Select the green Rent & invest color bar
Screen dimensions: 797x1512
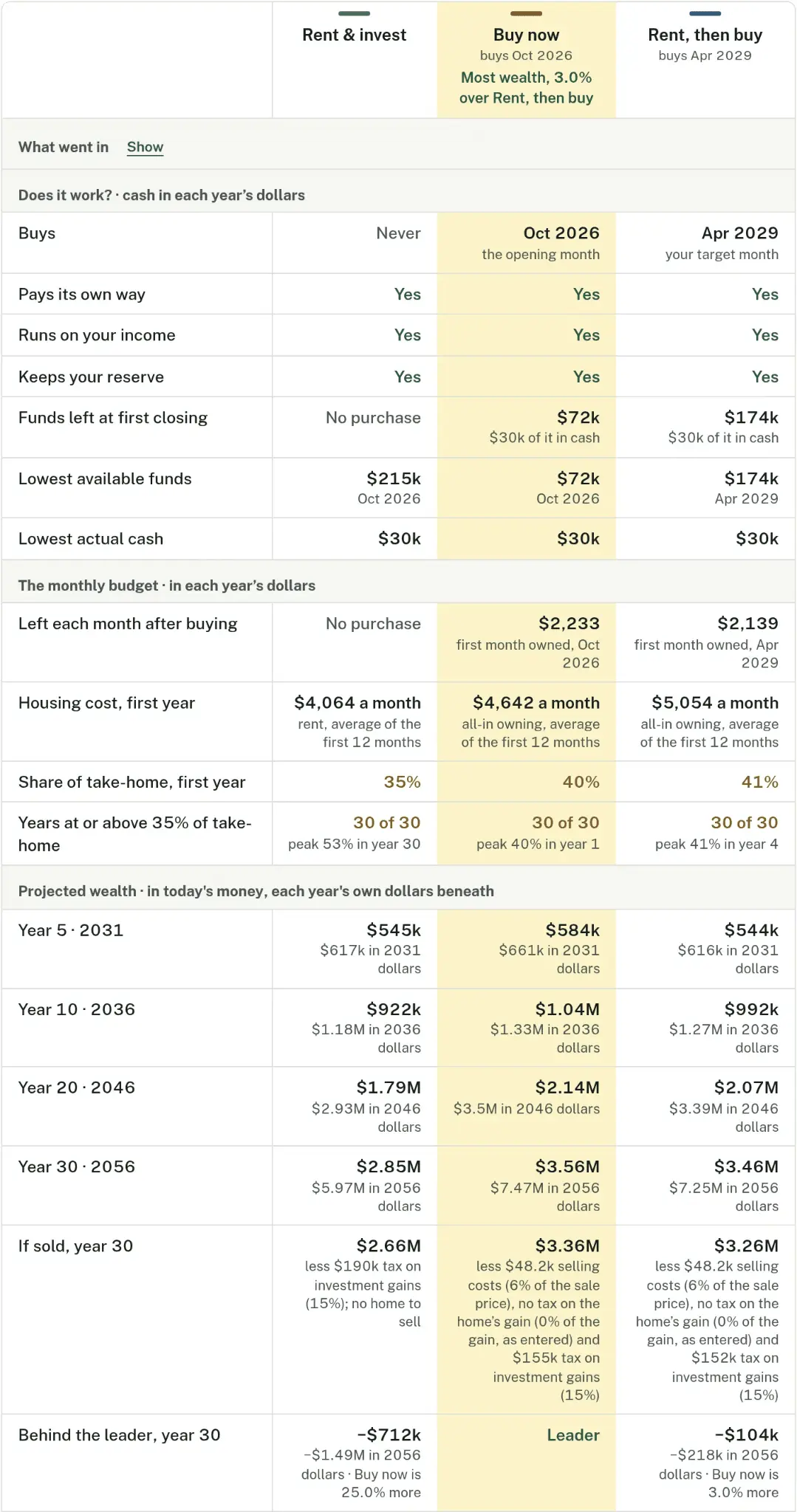point(354,13)
